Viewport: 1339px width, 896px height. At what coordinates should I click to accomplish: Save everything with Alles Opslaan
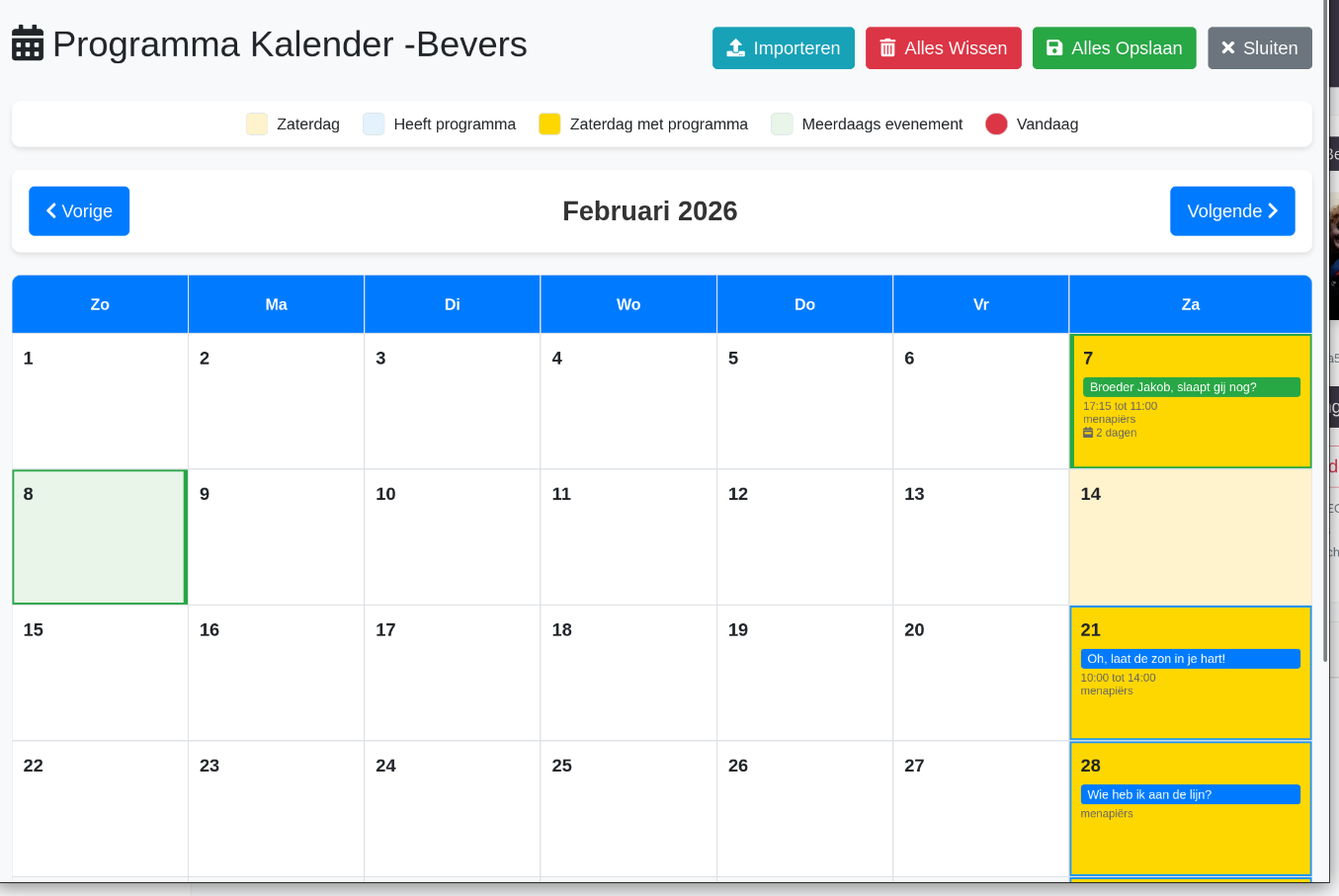[x=1114, y=47]
